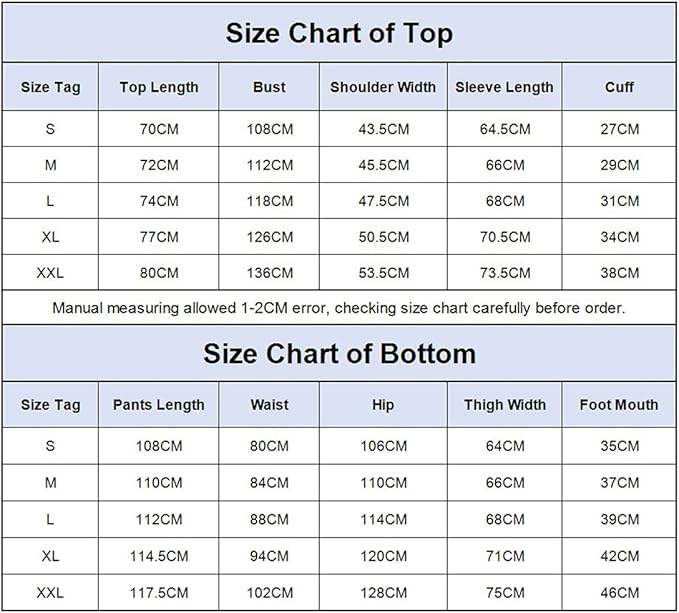Select the 43.5CM shoulder width cell
The image size is (679, 613).
[x=383, y=129]
